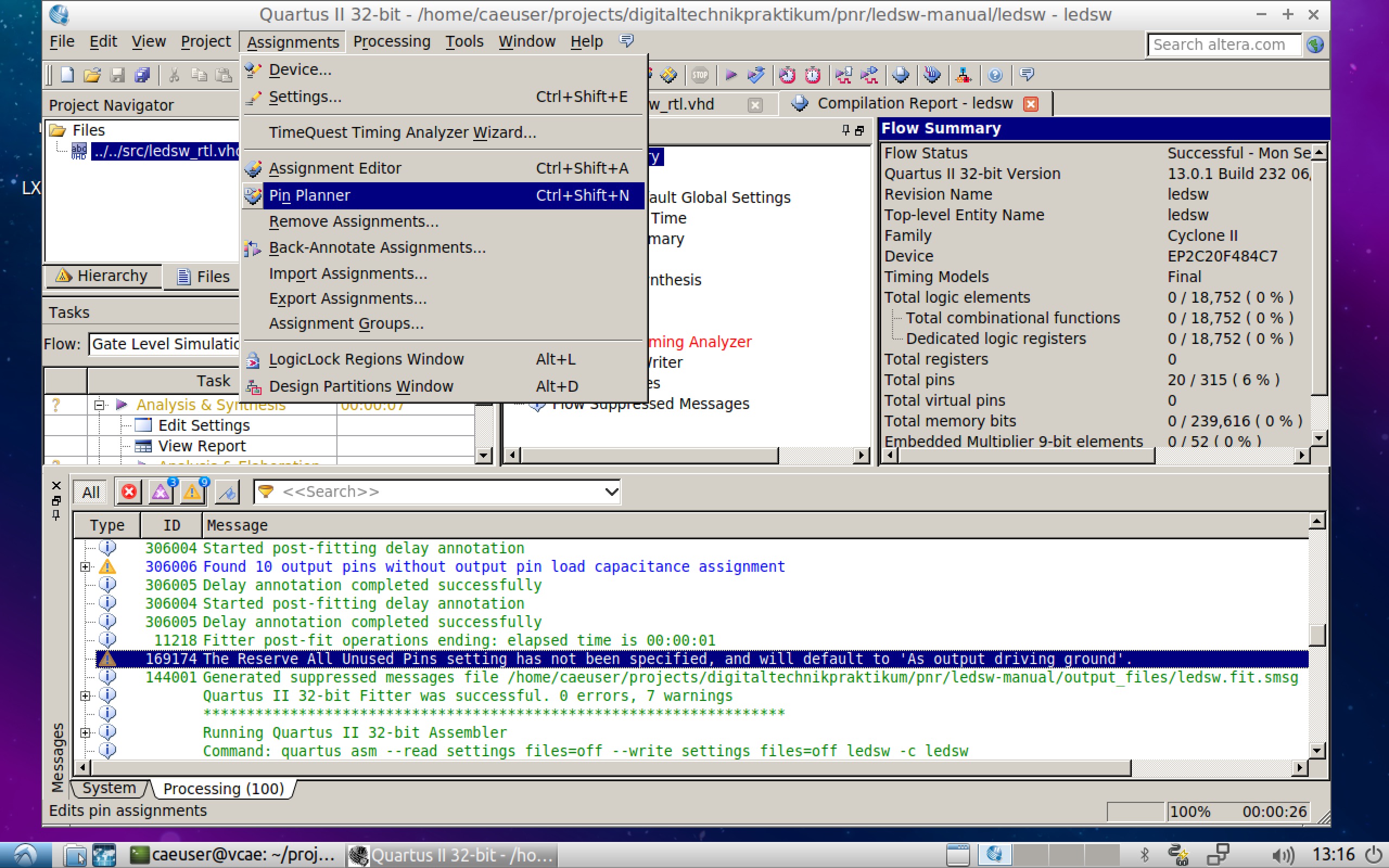Click the volume icon in system tray
The height and width of the screenshot is (868, 1389).
[x=1282, y=856]
